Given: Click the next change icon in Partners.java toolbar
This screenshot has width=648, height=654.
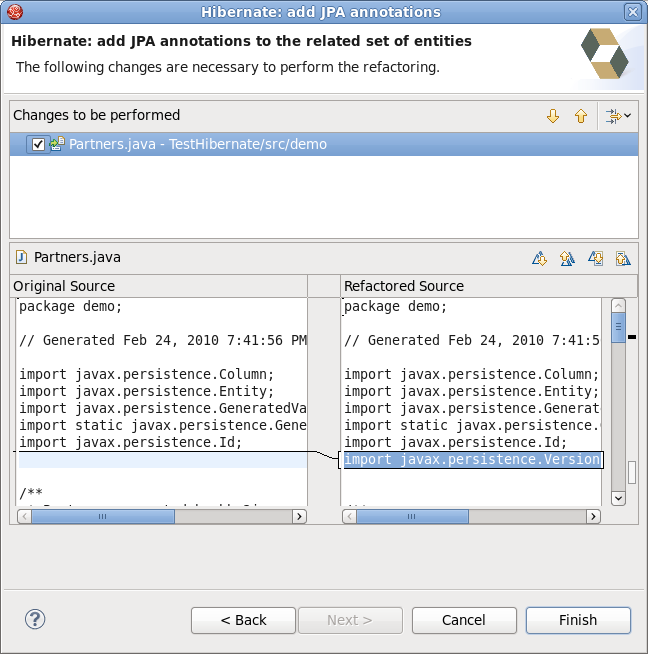Looking at the screenshot, I should coord(595,259).
